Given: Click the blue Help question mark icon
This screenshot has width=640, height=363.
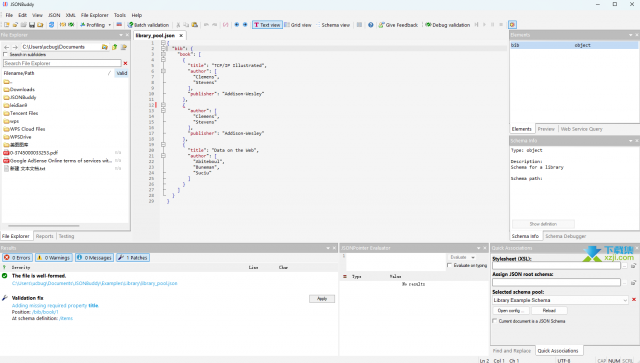Looking at the screenshot, I should (371, 25).
